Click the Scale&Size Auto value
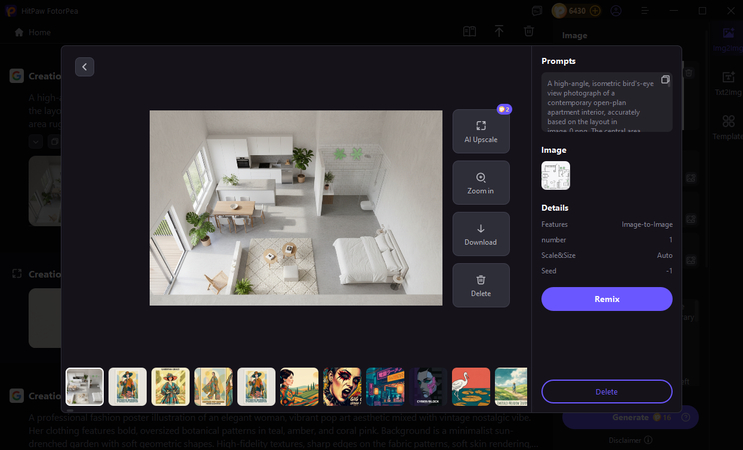Image resolution: width=743 pixels, height=450 pixels. [664, 255]
